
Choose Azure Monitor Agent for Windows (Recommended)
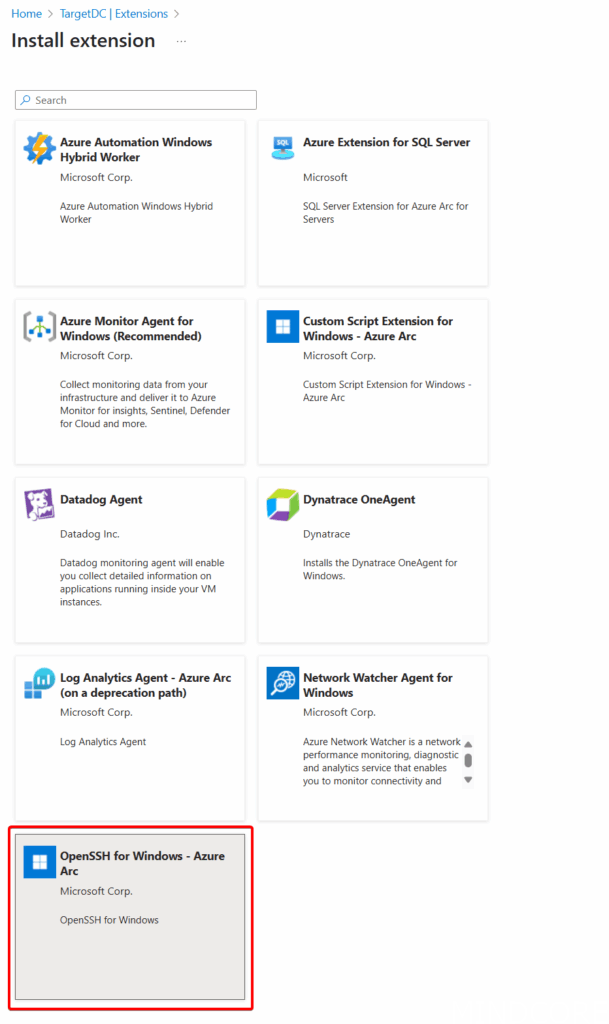coord(131,328)
